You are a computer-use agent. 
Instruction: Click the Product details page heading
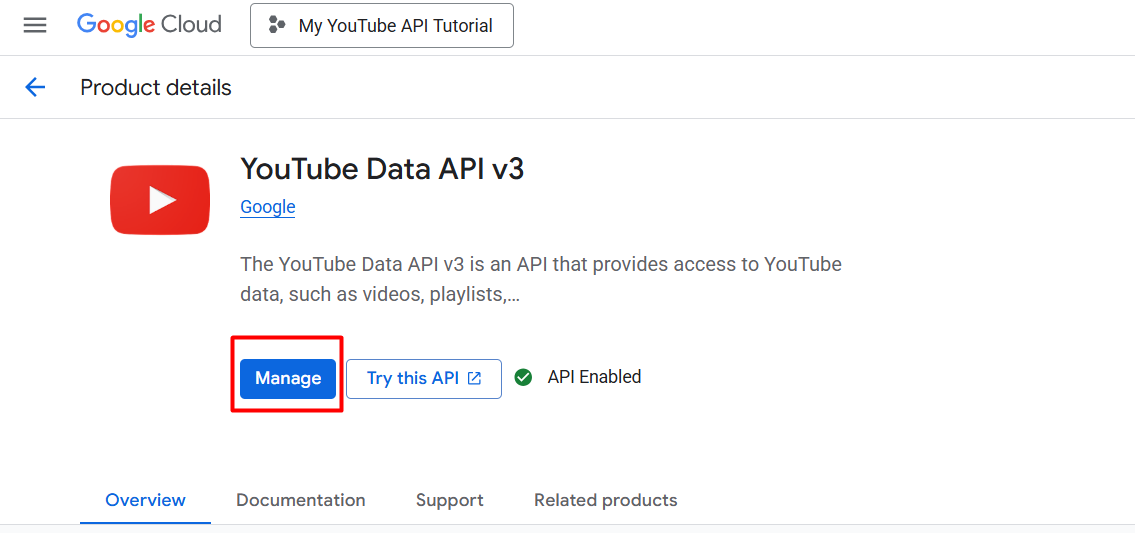point(156,88)
